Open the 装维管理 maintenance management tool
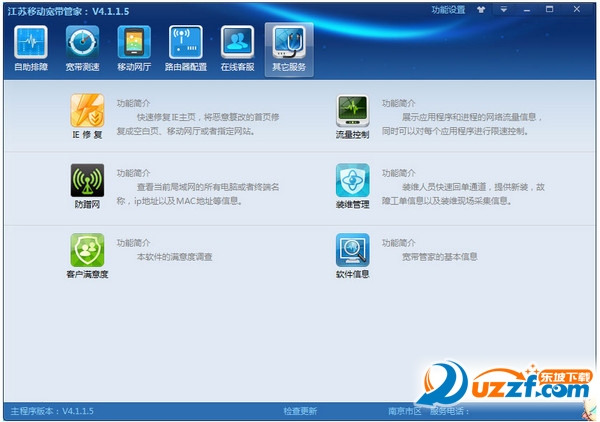This screenshot has width=600, height=422. 352,186
